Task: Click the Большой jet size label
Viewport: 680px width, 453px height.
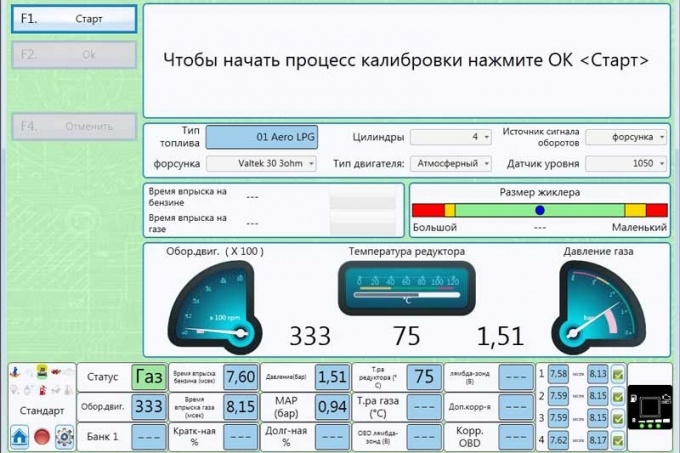Action: (x=435, y=227)
